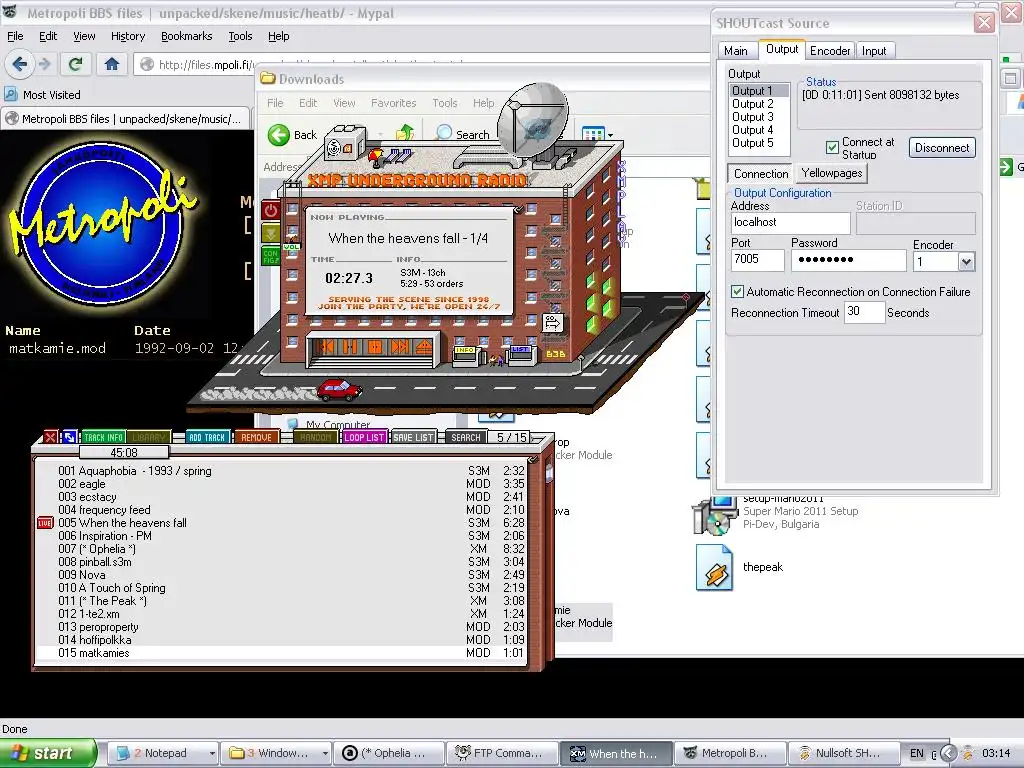The width and height of the screenshot is (1024, 768).
Task: Click the Disconnect button
Action: (x=942, y=148)
